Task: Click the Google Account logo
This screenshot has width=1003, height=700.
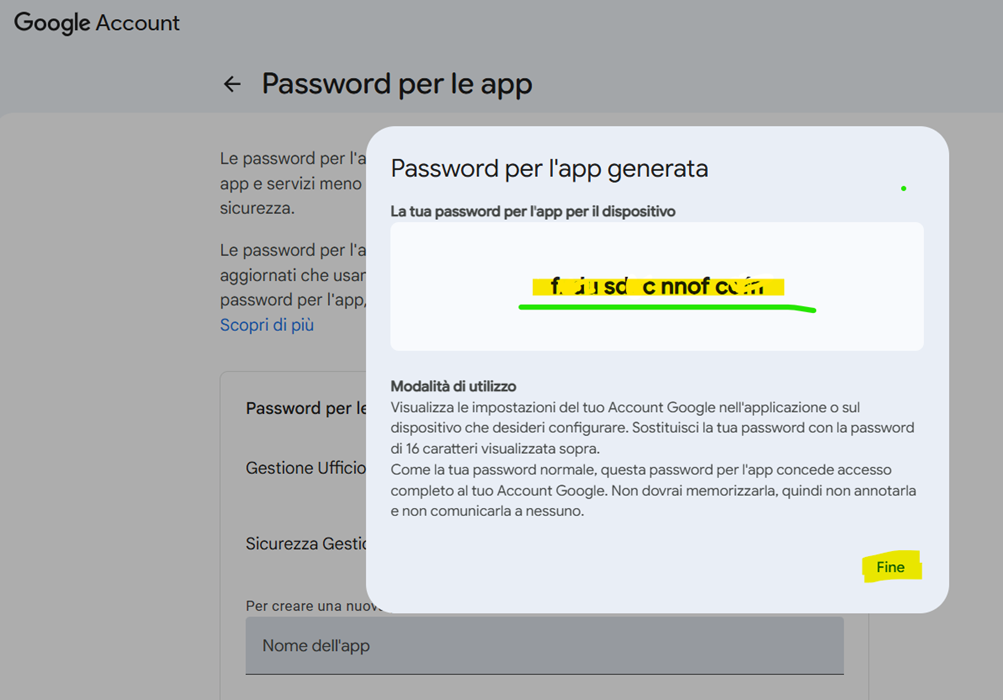Action: 97,23
